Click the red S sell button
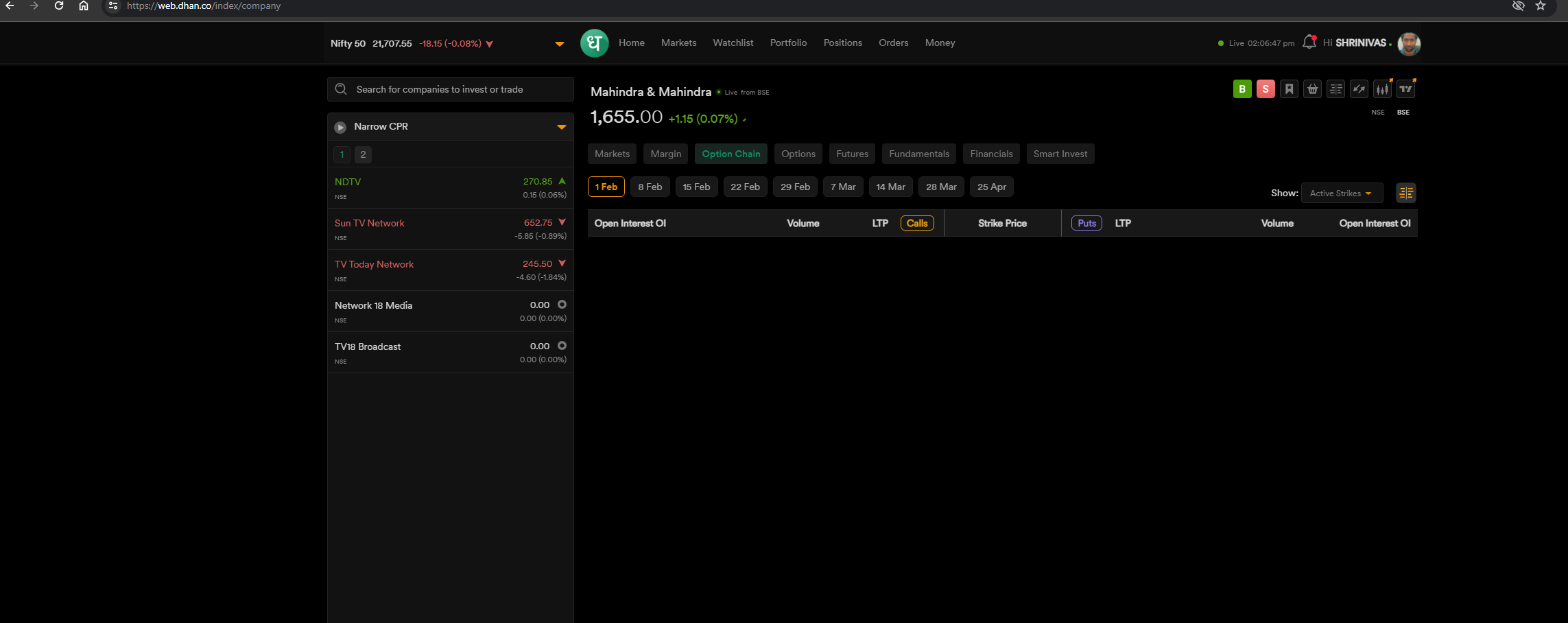Image resolution: width=1568 pixels, height=623 pixels. 1266,89
